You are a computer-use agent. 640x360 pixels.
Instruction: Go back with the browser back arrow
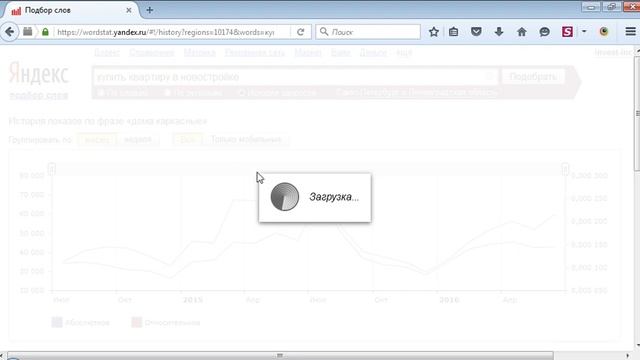pyautogui.click(x=9, y=32)
